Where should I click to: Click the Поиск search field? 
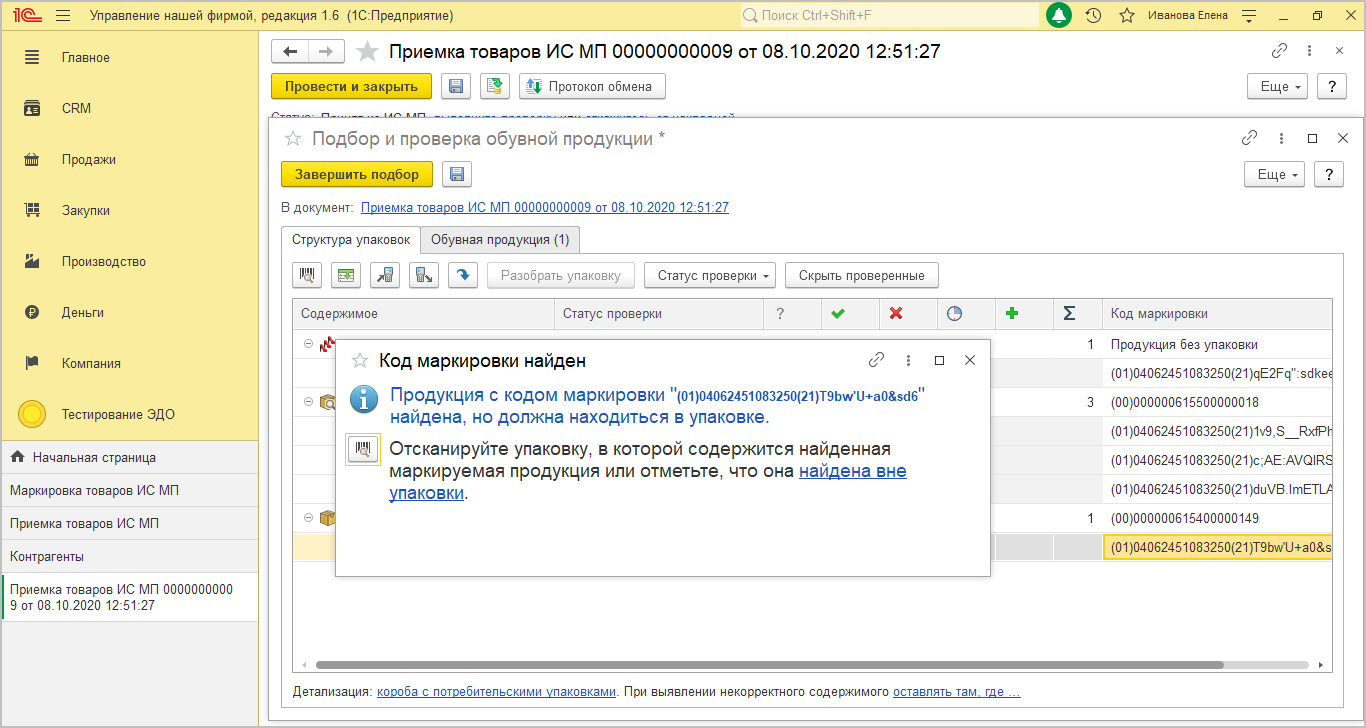(890, 16)
